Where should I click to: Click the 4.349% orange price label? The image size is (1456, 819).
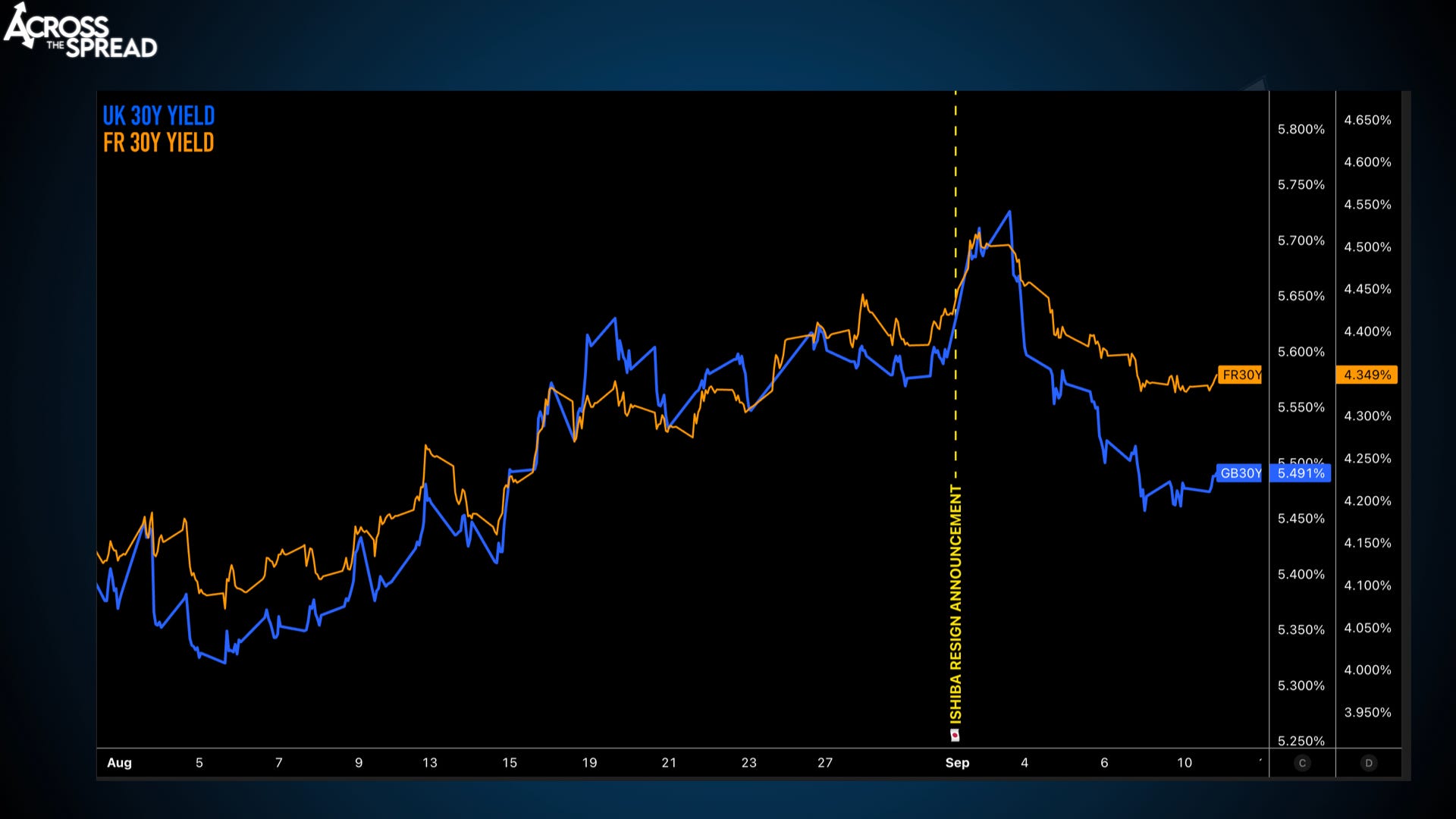[1367, 375]
